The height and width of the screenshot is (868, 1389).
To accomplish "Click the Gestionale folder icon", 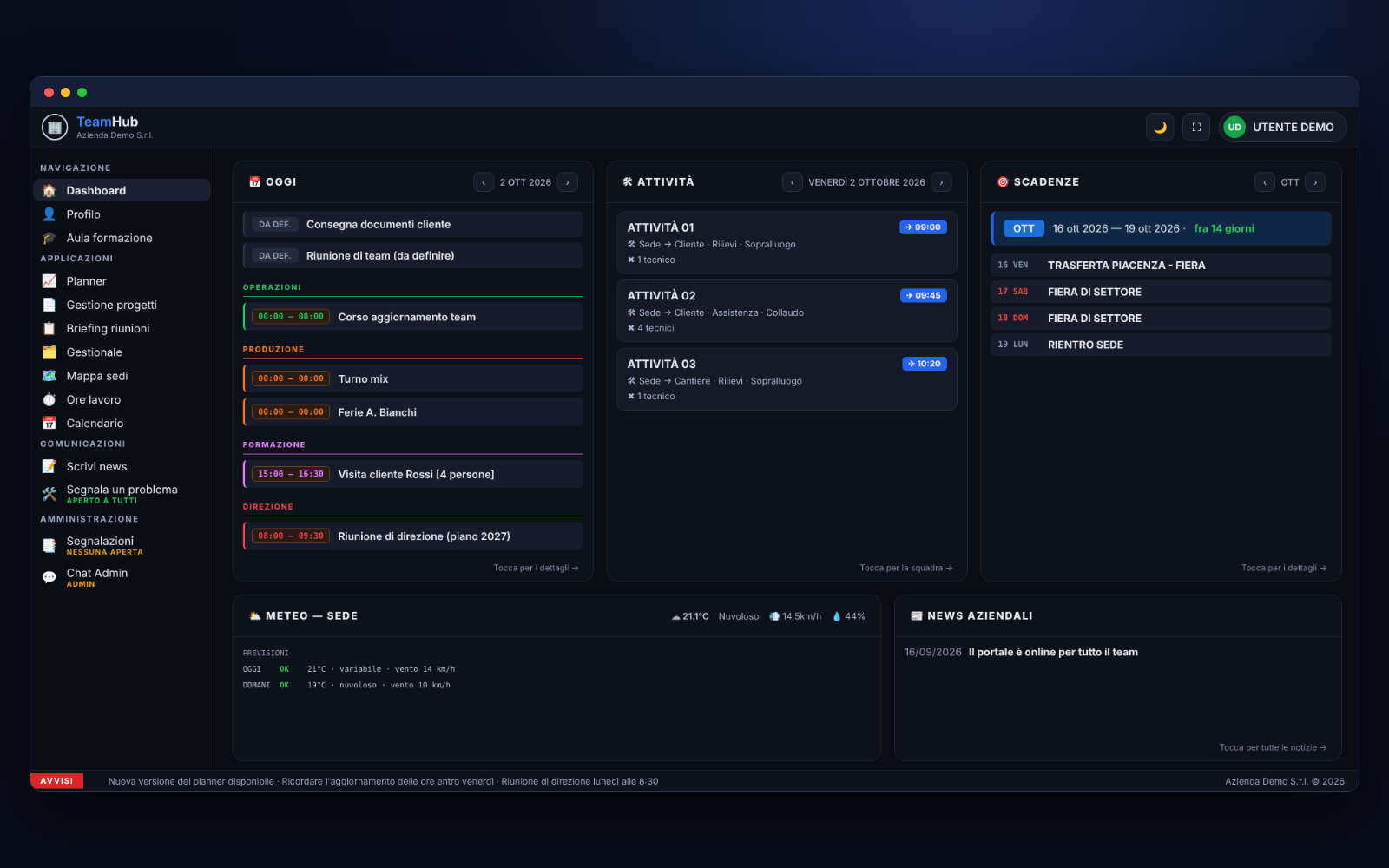I will (49, 352).
